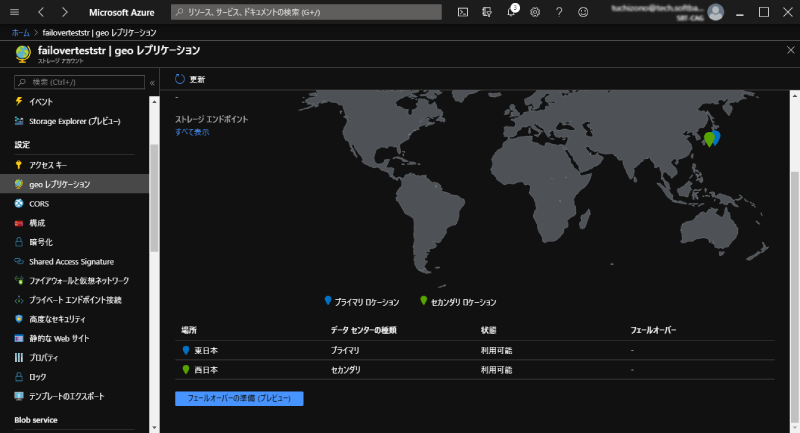Screen dimensions: 800x433
Task: Open portal settings gear
Action: tap(535, 12)
